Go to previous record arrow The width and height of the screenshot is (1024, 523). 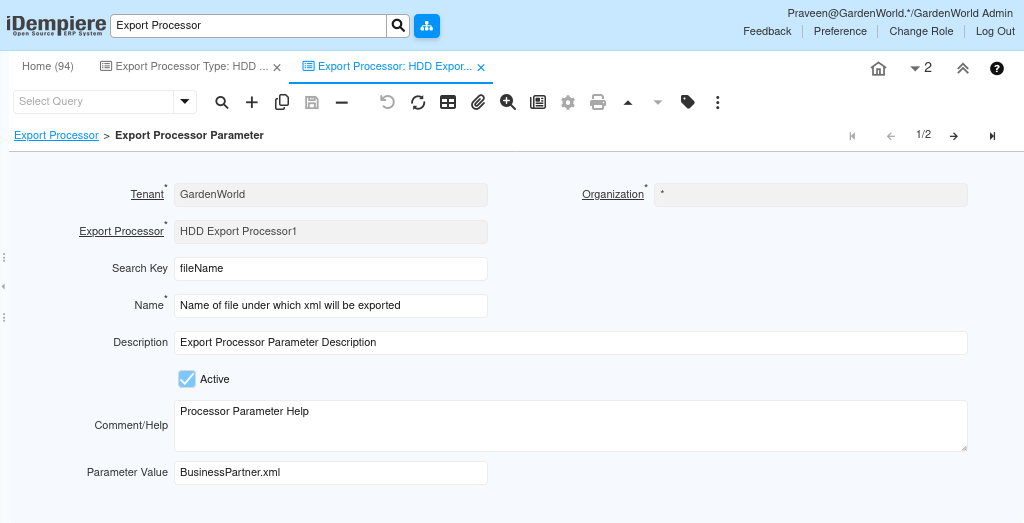pos(891,136)
